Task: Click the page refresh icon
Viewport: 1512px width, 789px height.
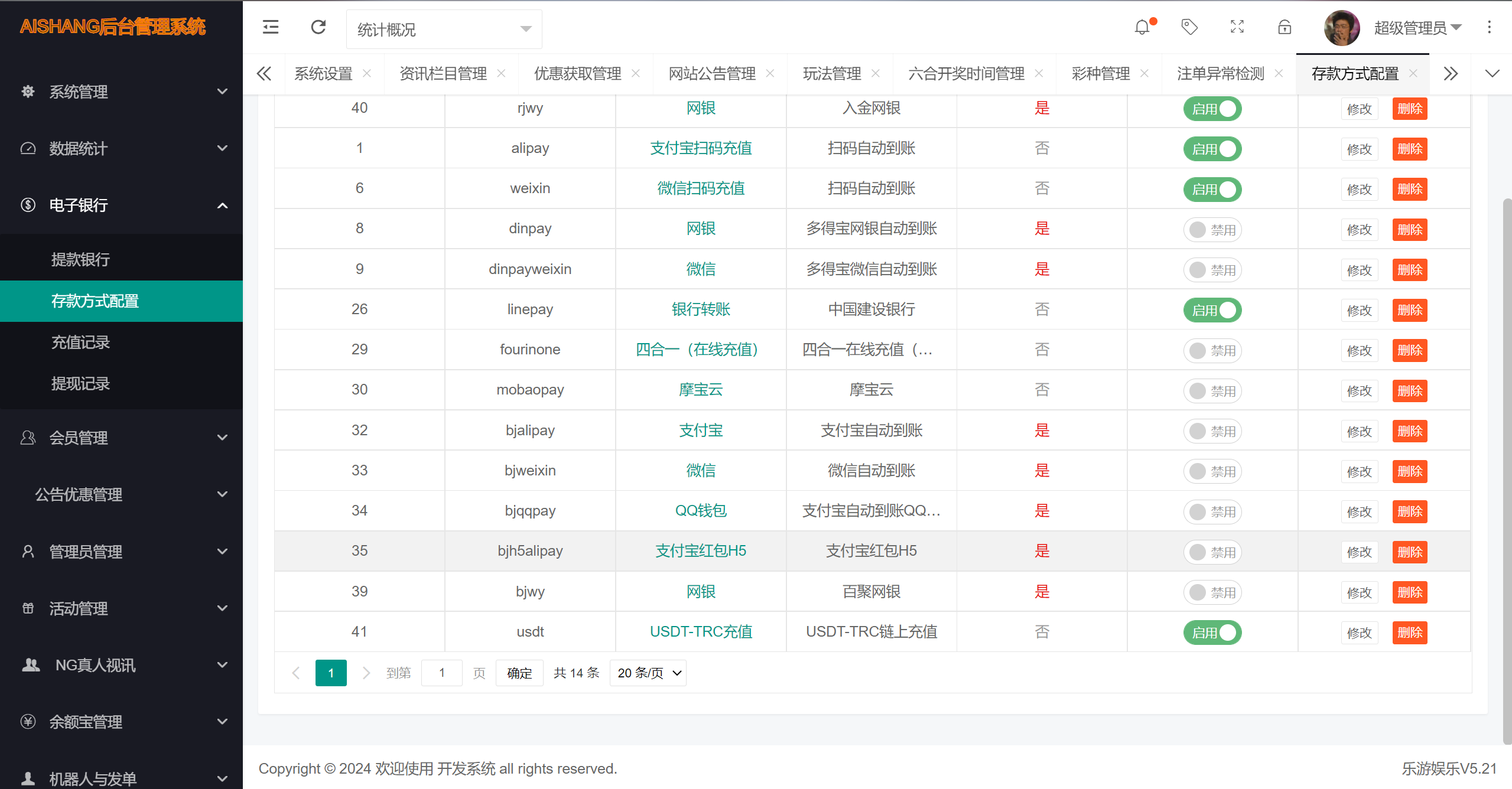Action: coord(318,27)
